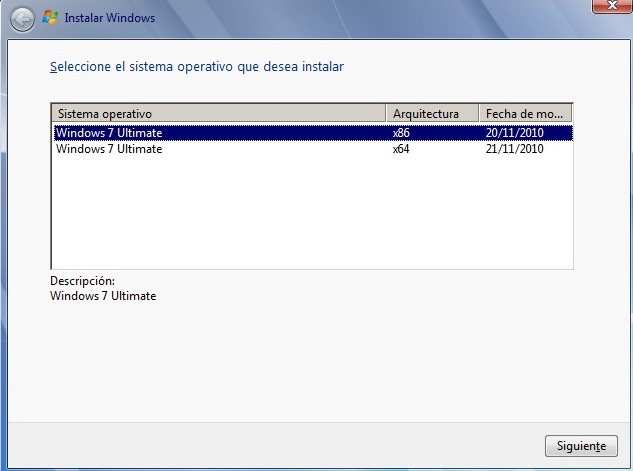Close the Instalar Windows dialog
Screen dimensions: 633x471
click(612, 6)
